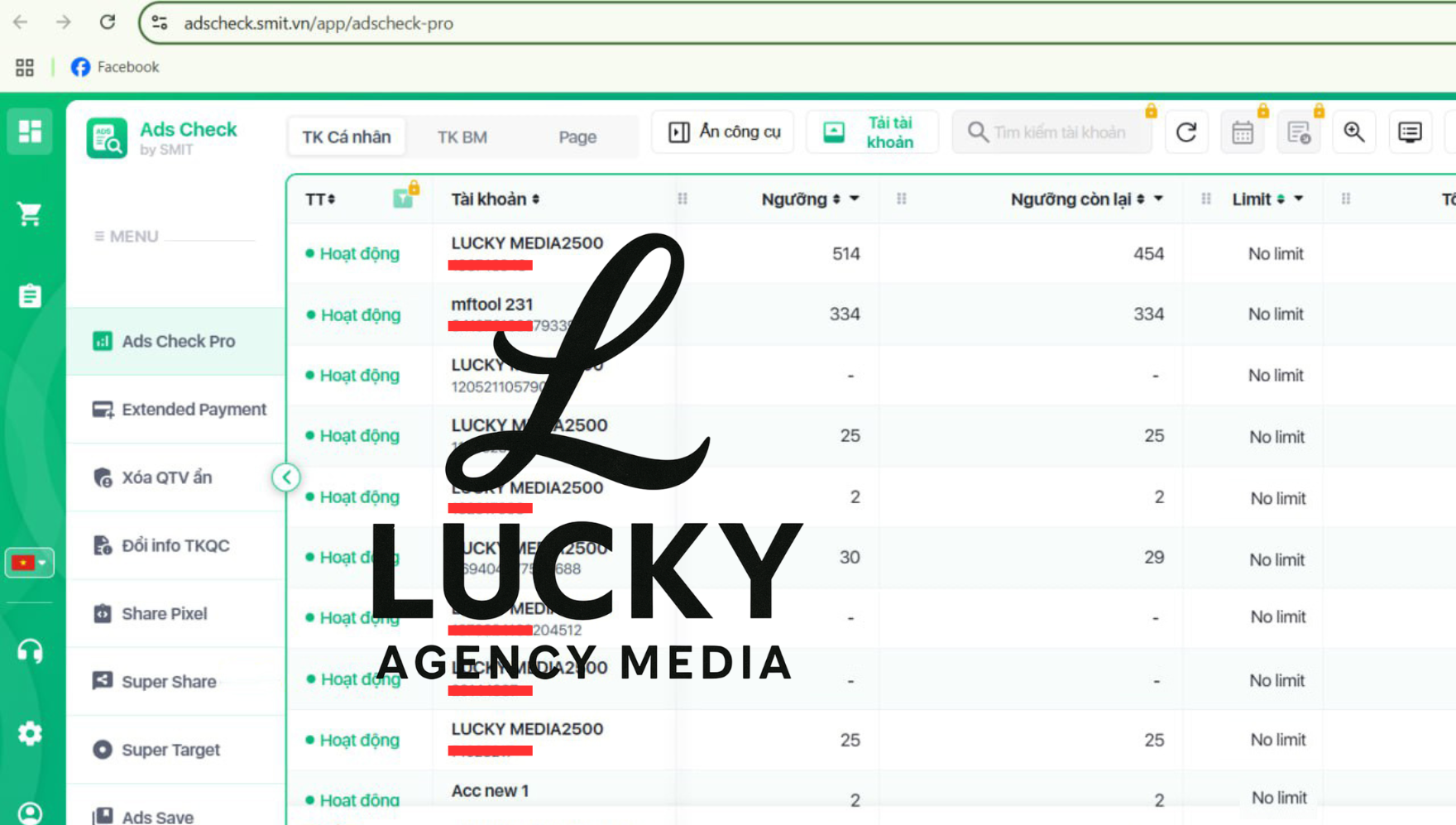This screenshot has width=1456, height=825.
Task: Click the column handle right of Ngưỡng
Action: tap(902, 199)
